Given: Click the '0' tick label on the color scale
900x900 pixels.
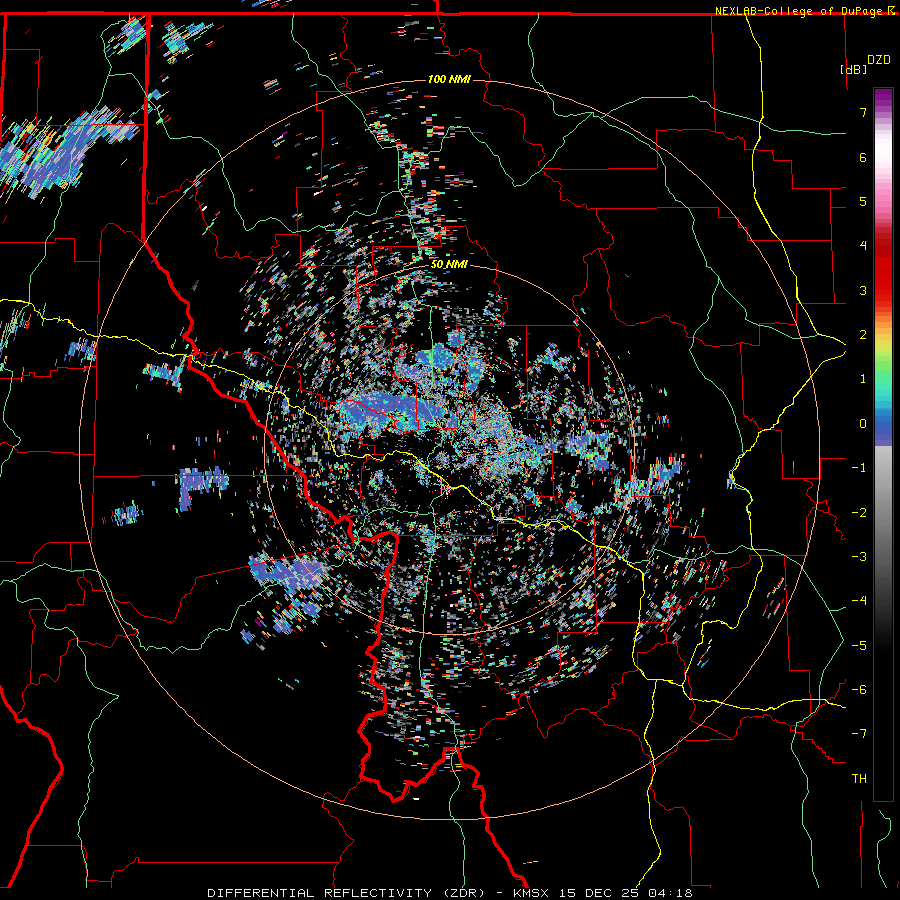Looking at the screenshot, I should tap(863, 424).
